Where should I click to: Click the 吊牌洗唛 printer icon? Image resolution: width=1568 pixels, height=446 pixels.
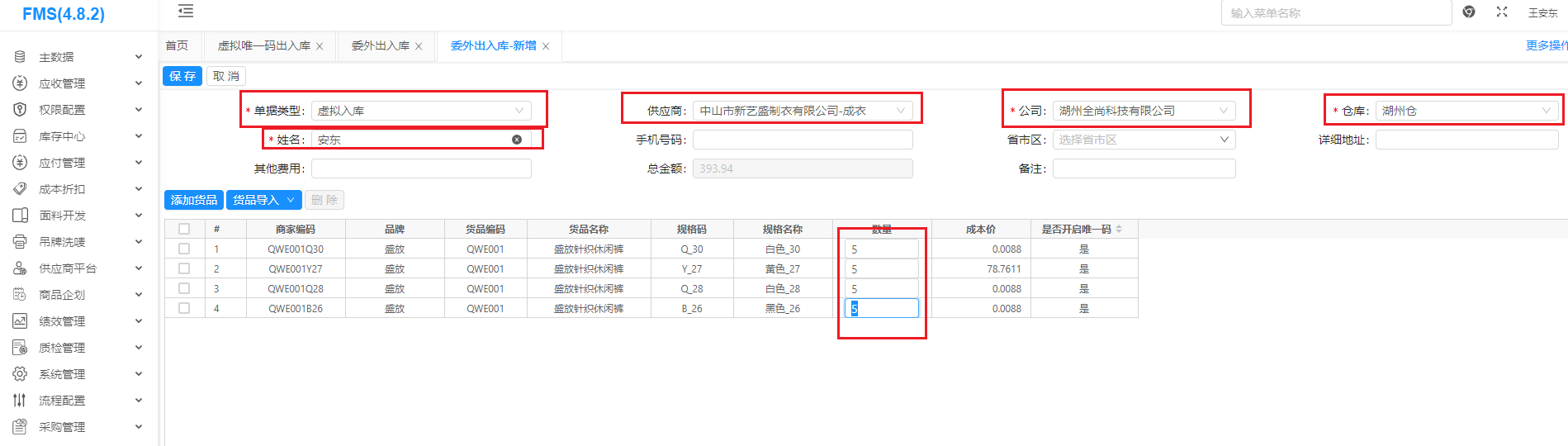20,242
